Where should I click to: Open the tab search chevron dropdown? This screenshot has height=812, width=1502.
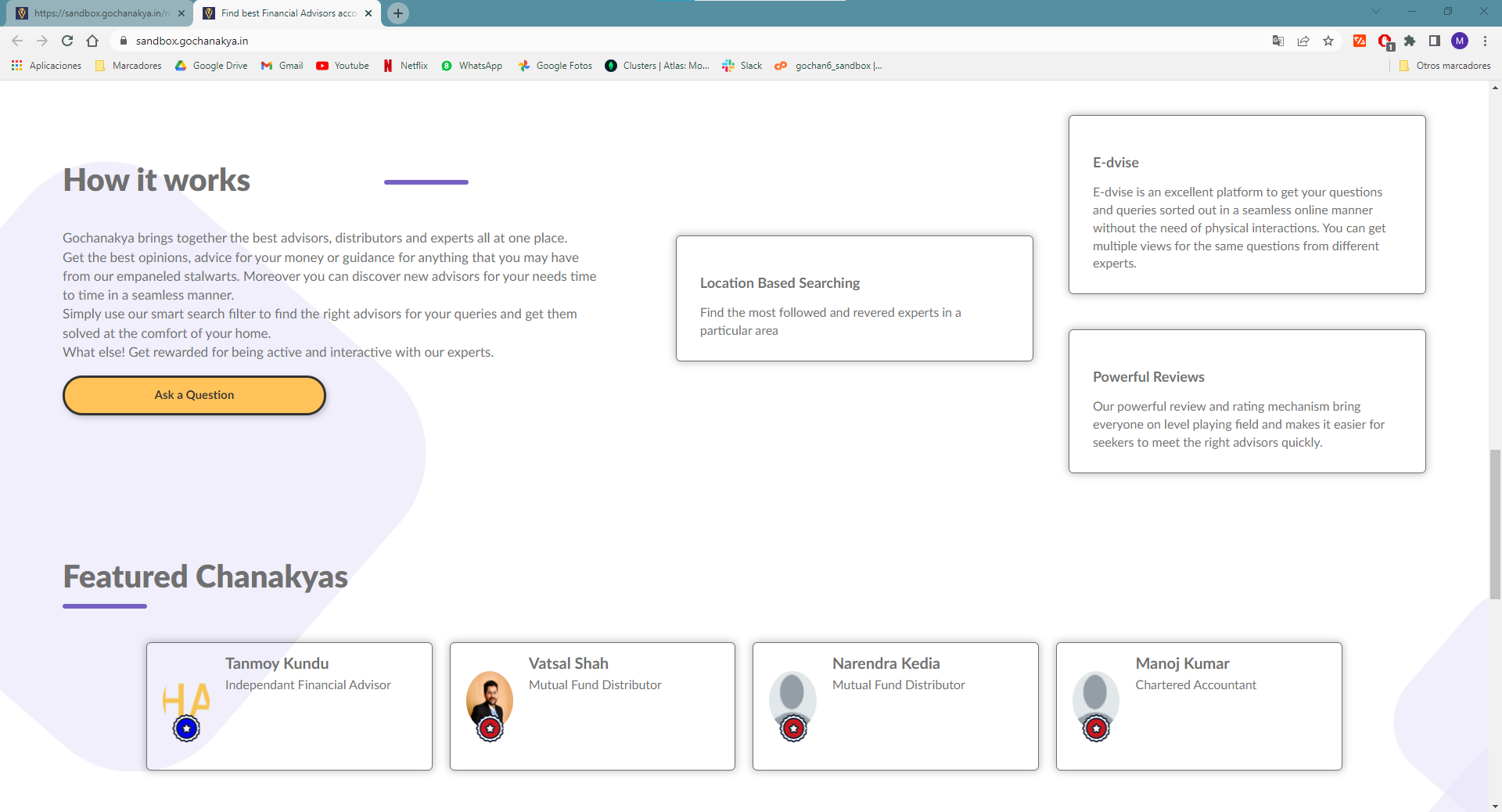pos(1376,11)
